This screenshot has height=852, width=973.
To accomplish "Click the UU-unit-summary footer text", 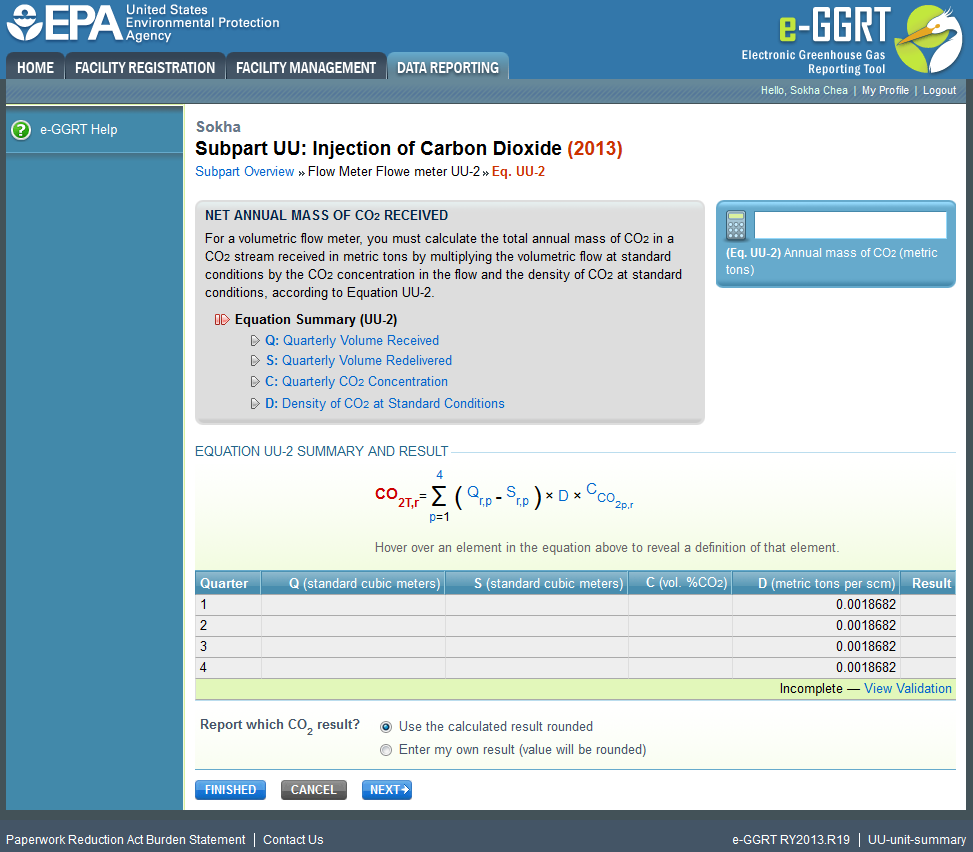I will tap(917, 840).
